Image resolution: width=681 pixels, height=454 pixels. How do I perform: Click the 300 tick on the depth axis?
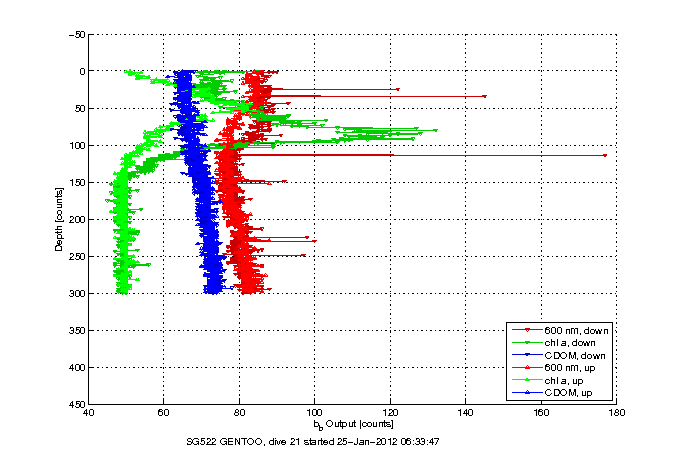pos(78,294)
